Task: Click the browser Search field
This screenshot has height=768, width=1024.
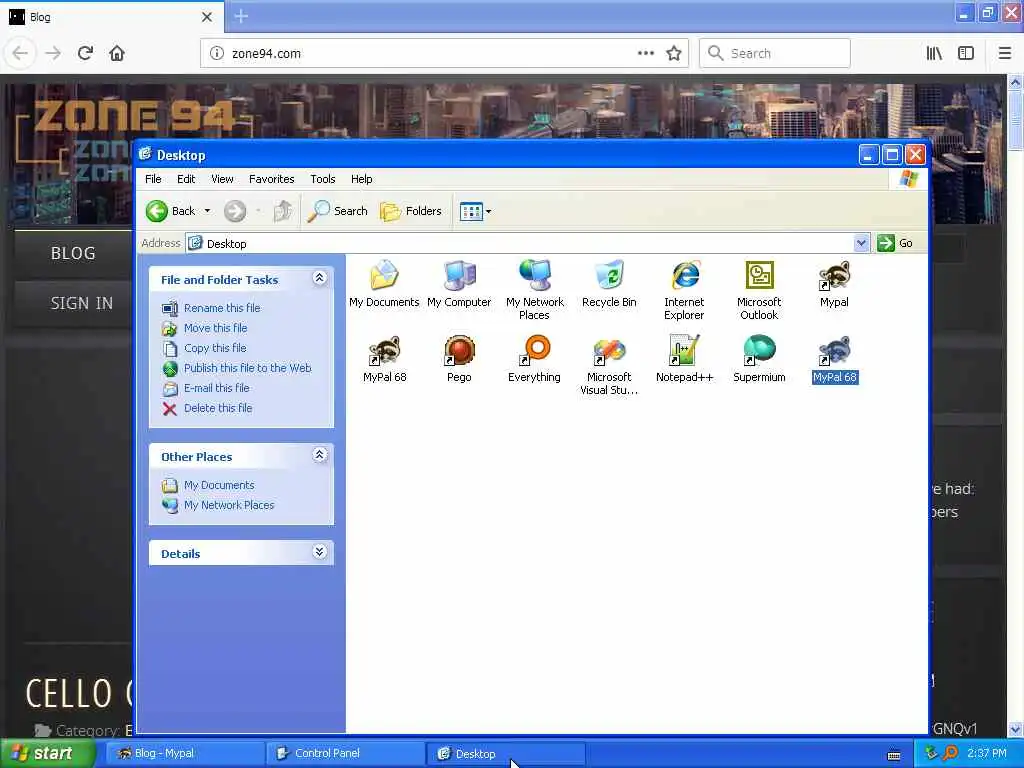Action: [775, 54]
